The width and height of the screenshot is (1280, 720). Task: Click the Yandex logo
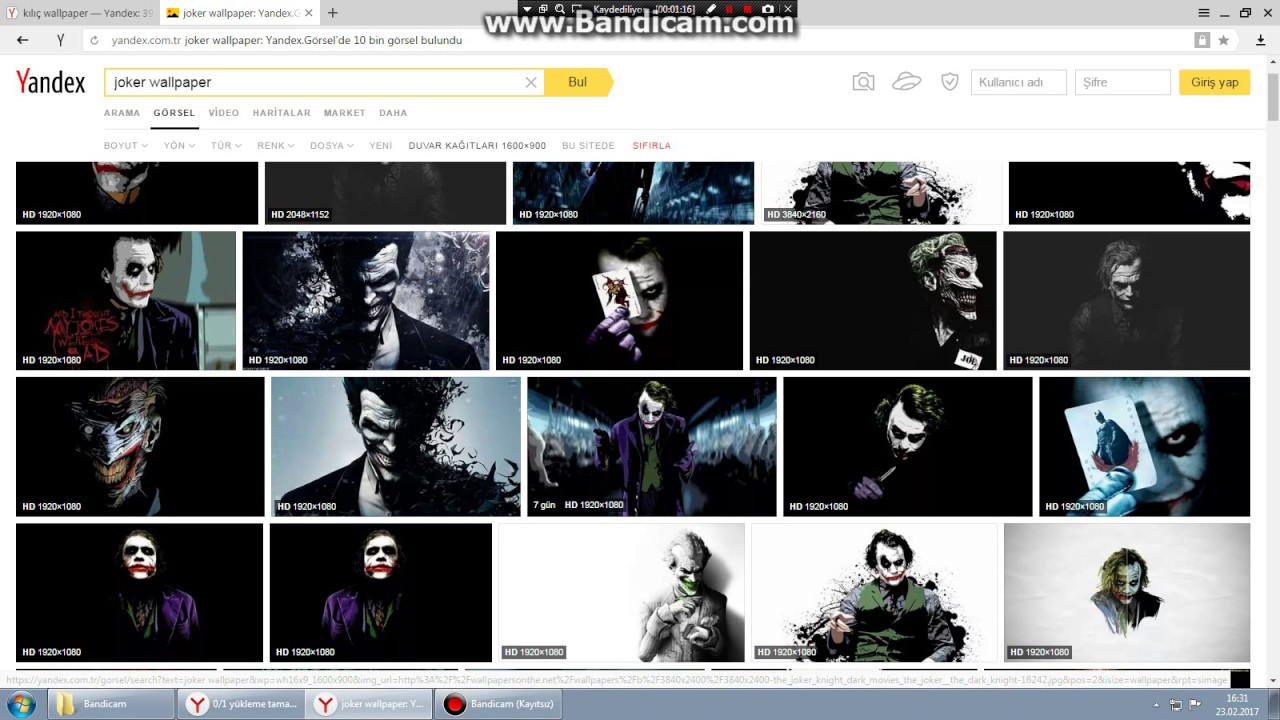pos(50,82)
